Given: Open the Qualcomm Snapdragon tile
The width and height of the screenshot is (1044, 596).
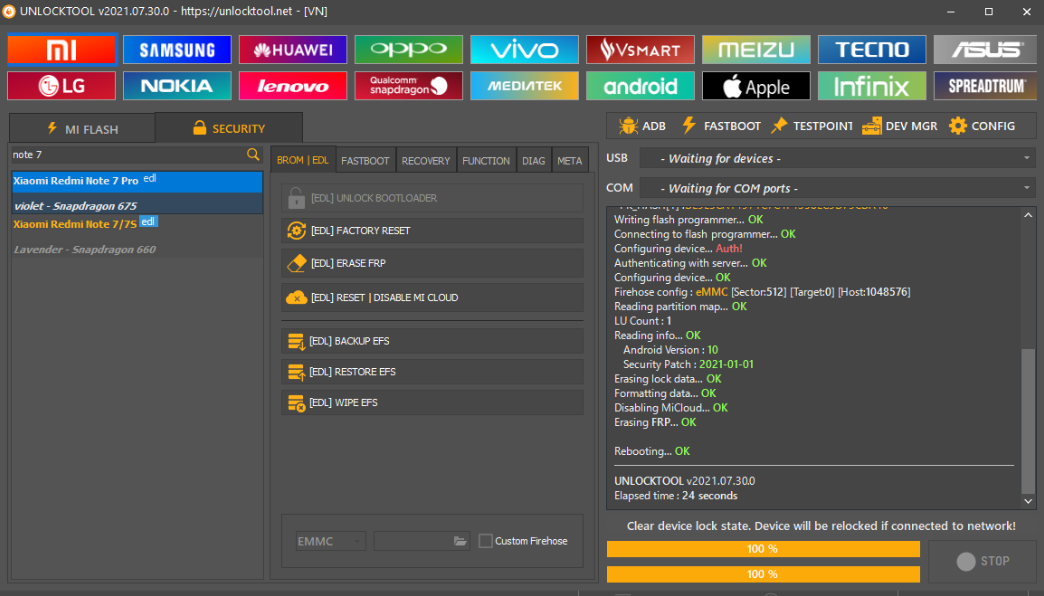Looking at the screenshot, I should 409,86.
